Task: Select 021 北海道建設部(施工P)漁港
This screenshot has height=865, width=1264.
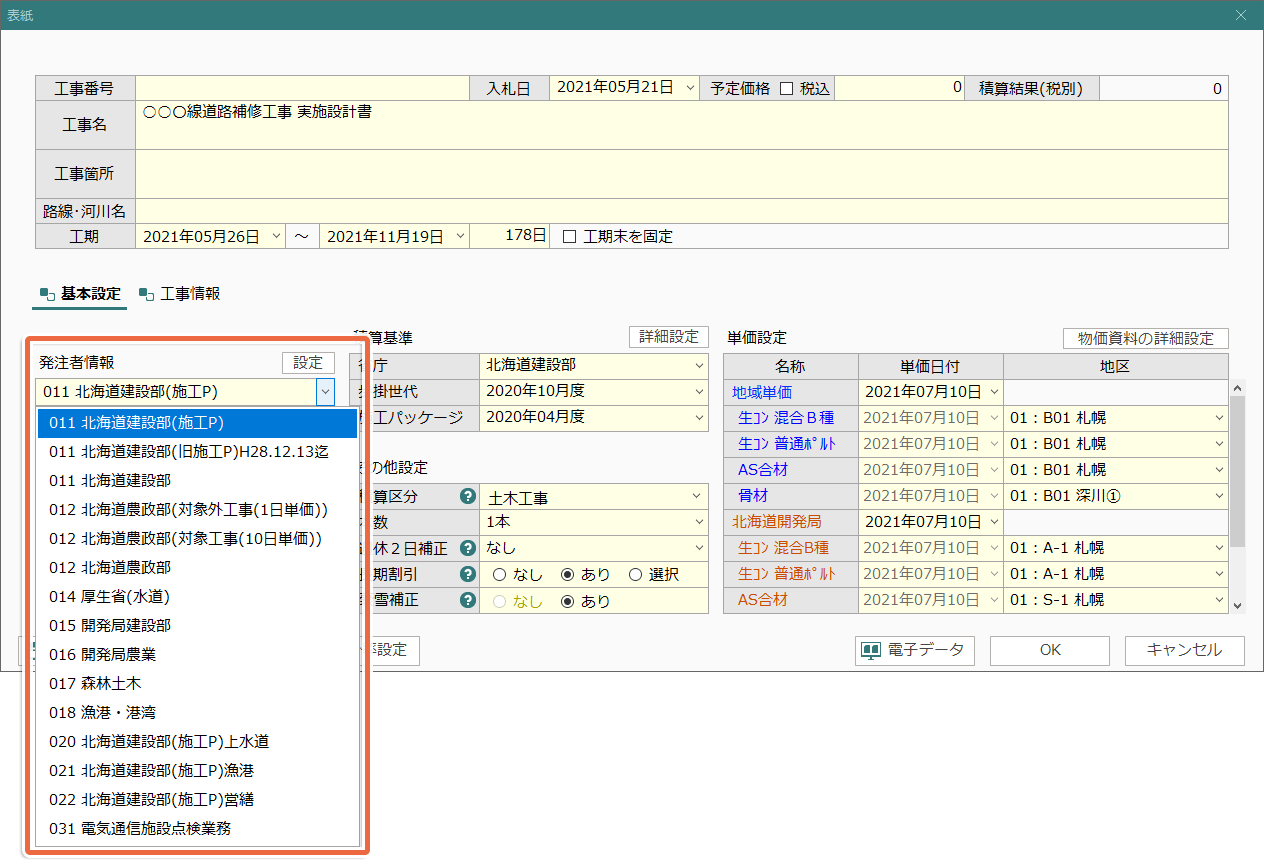Action: [198, 771]
